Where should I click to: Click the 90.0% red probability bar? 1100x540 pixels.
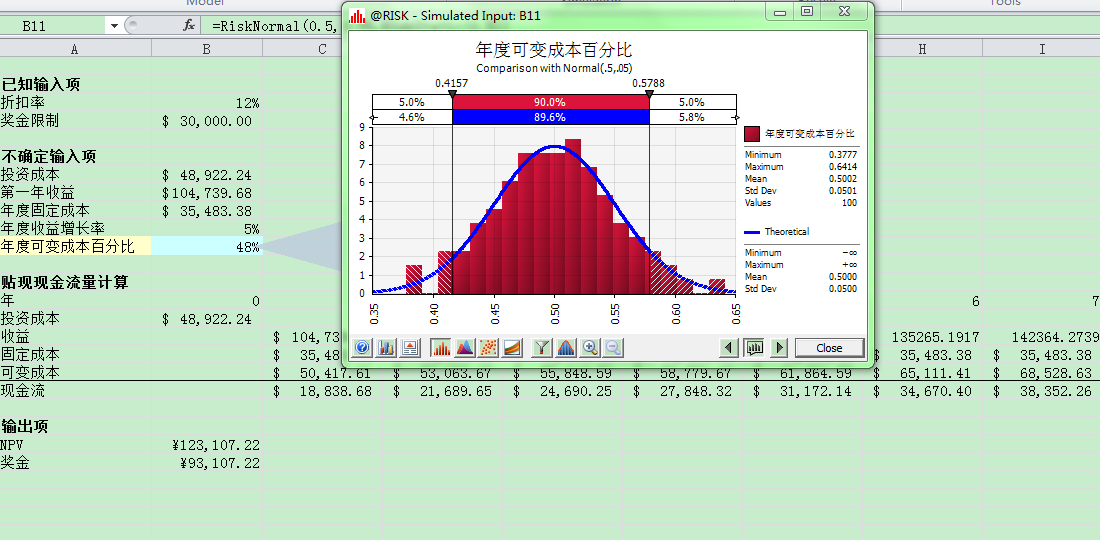click(551, 102)
